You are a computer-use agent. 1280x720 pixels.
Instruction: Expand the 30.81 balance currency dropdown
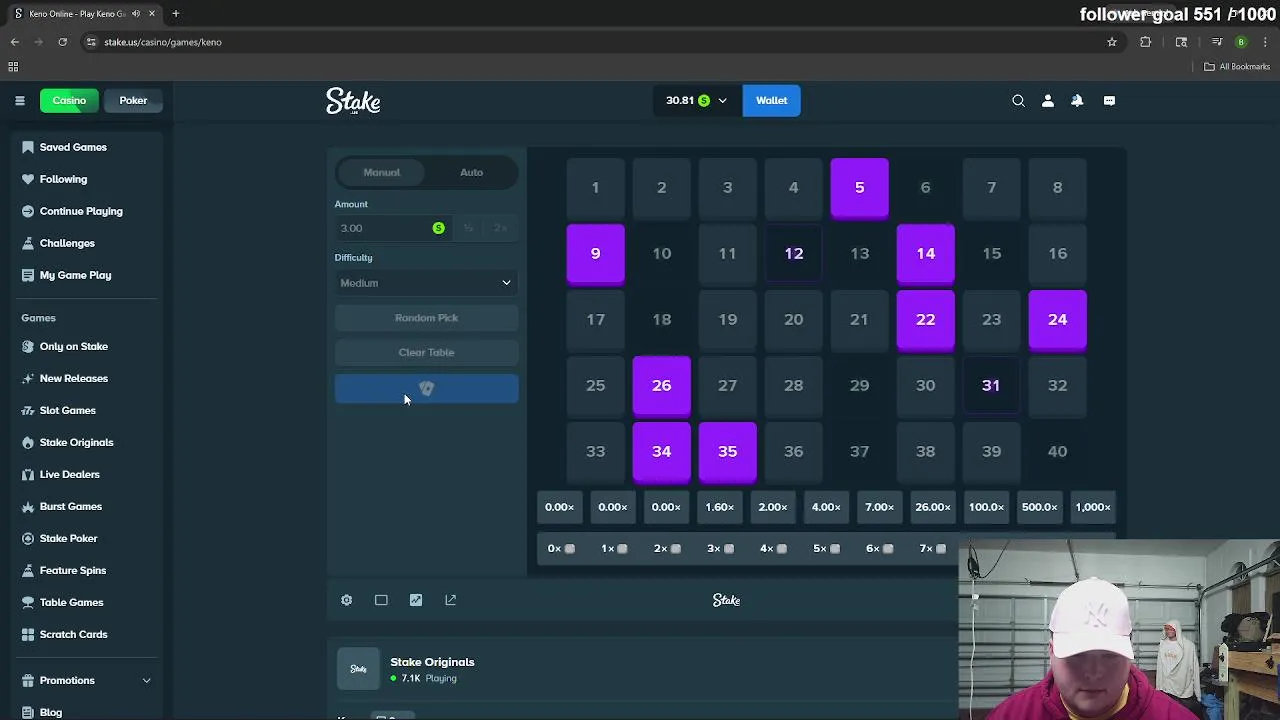[697, 100]
